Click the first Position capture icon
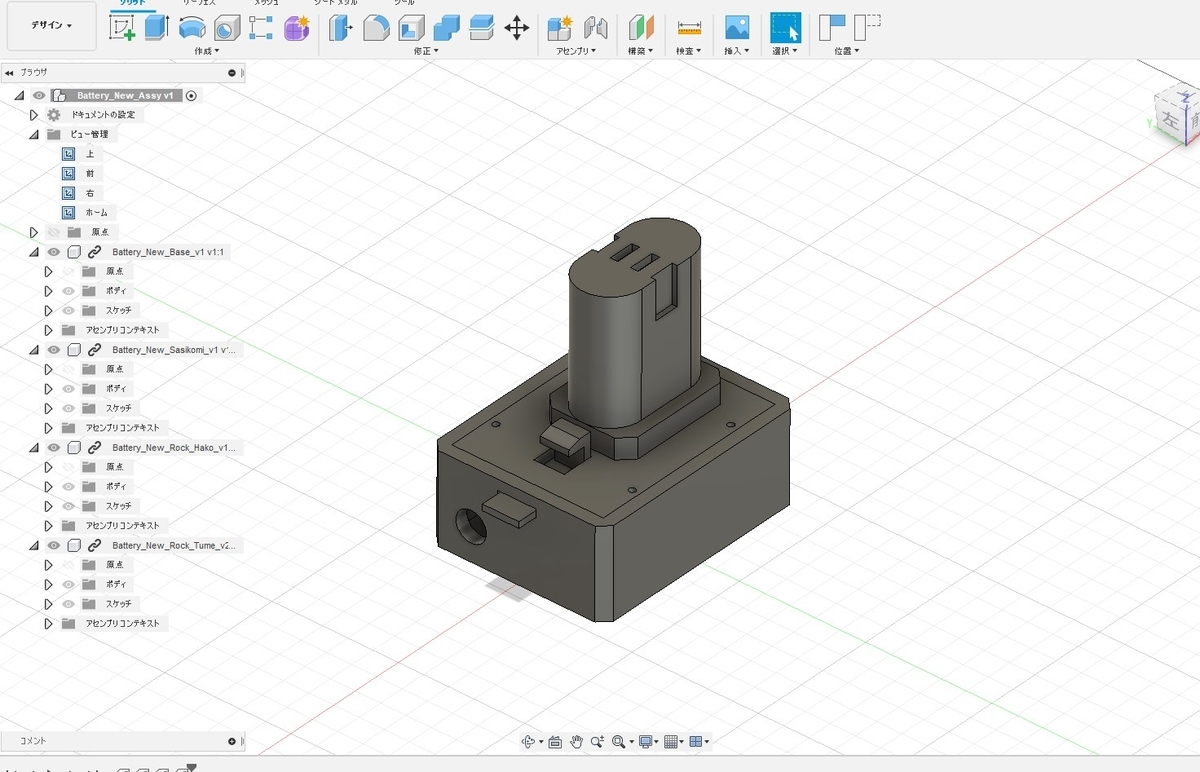Screen dimensions: 1200x772 pos(831,27)
